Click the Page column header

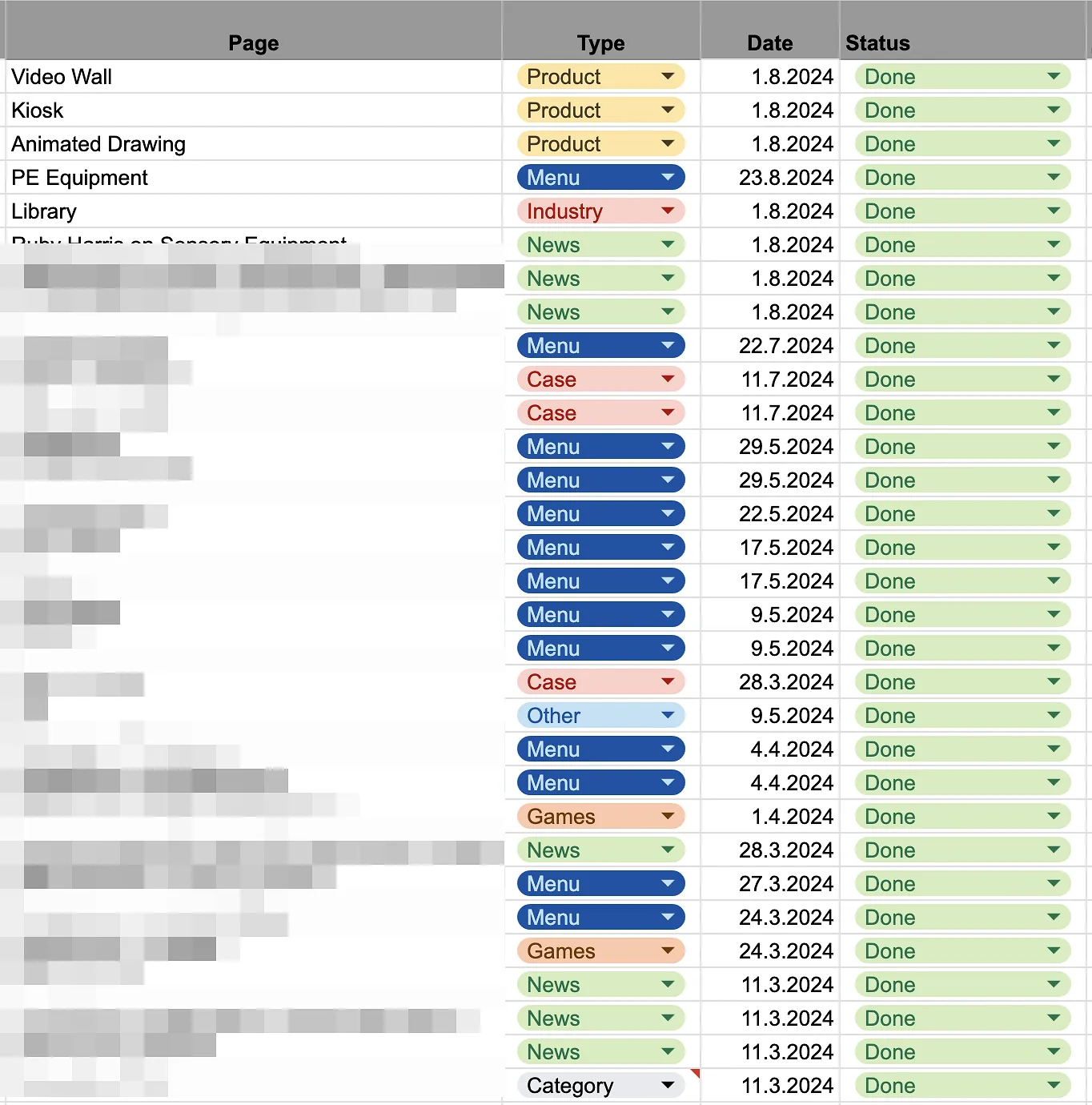(253, 43)
